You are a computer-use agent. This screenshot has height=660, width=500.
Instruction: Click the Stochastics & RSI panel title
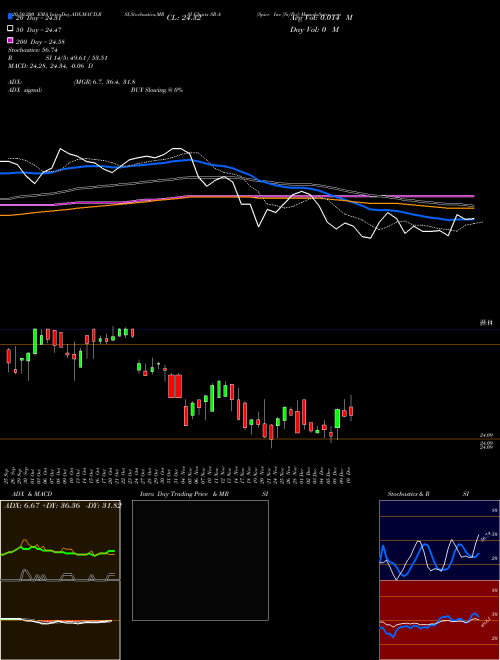click(x=428, y=494)
